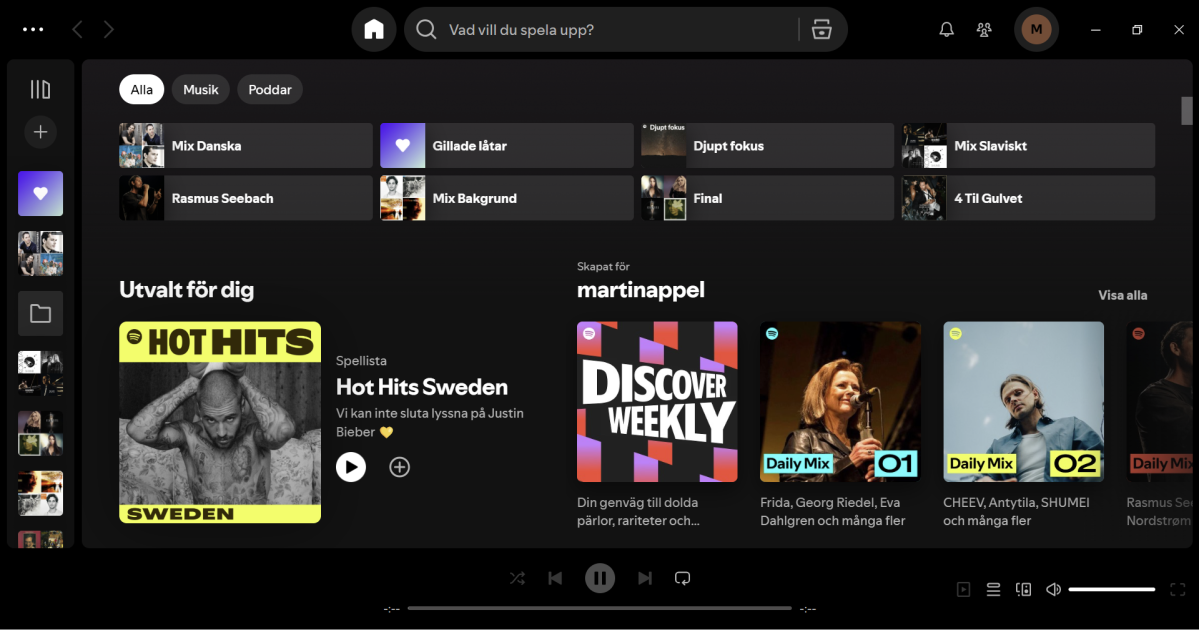The height and width of the screenshot is (630, 1199).
Task: Switch to the Poddar filter tab
Action: point(269,89)
